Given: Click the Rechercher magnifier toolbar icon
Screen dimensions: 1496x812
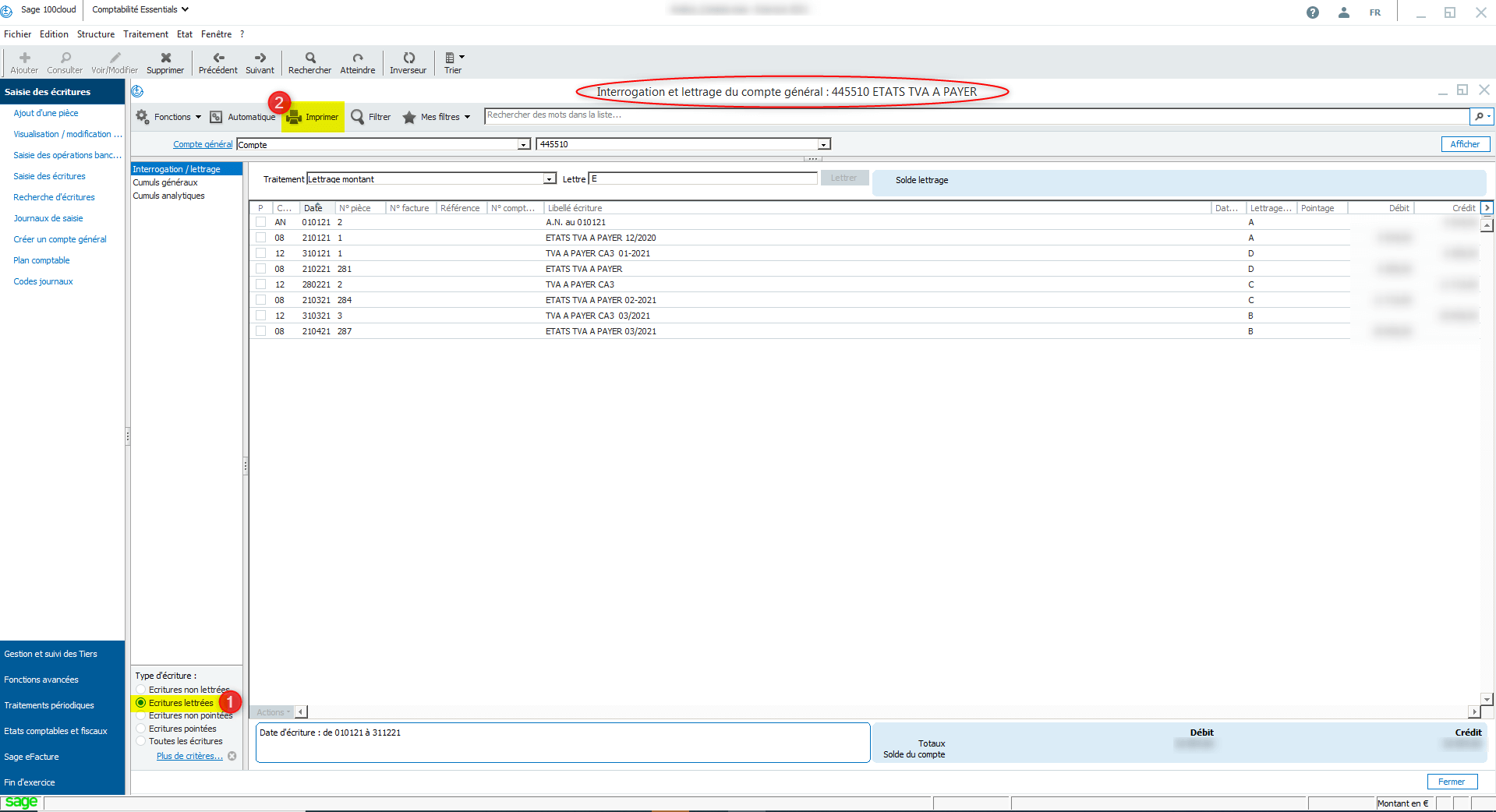Looking at the screenshot, I should tap(310, 58).
